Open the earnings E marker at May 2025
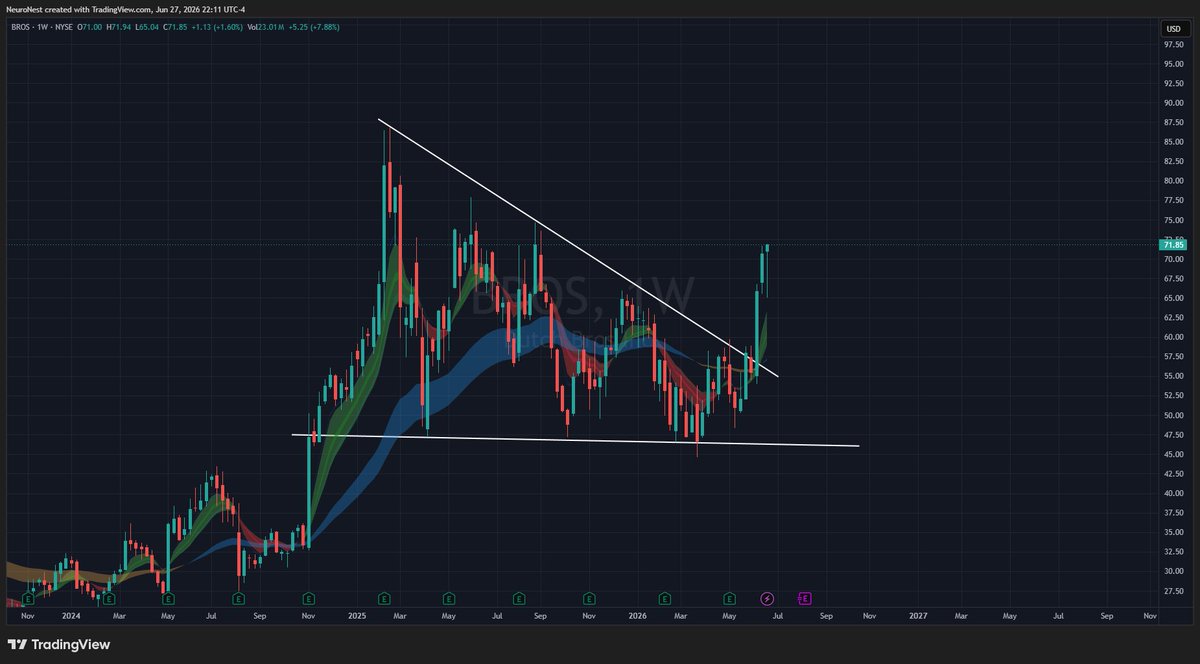 click(x=449, y=598)
